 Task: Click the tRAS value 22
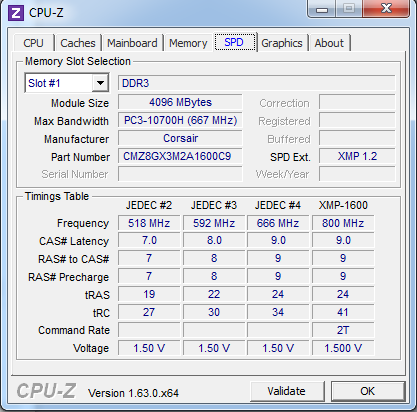coord(214,294)
